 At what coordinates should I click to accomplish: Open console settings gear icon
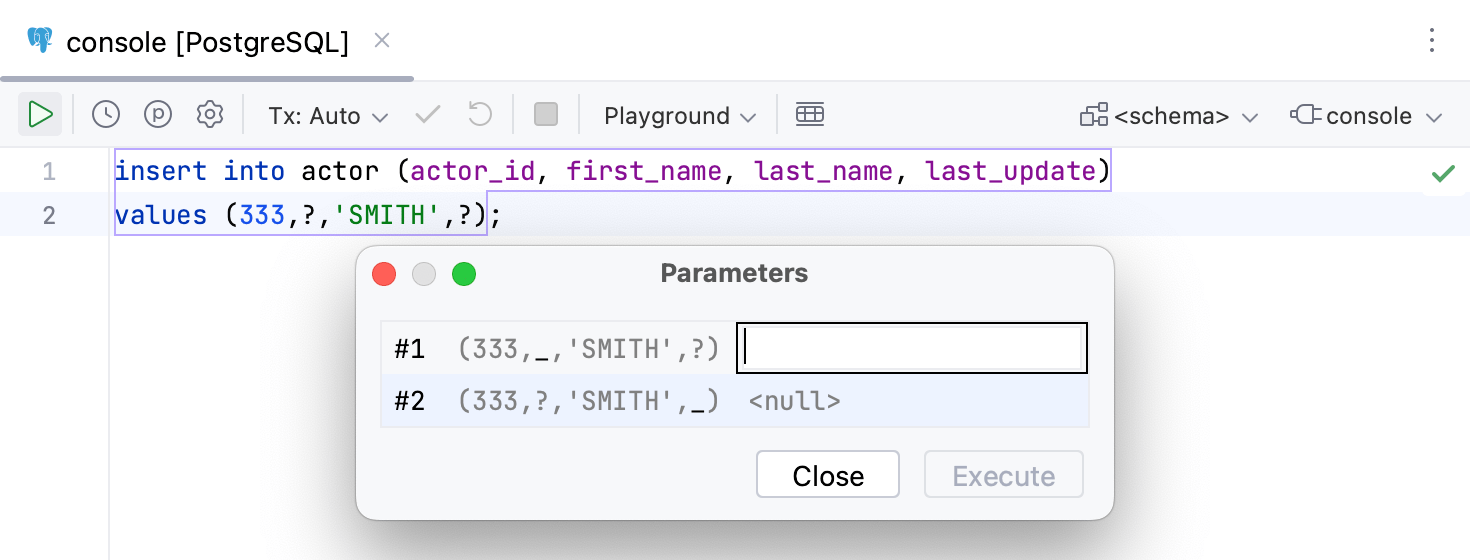[210, 115]
